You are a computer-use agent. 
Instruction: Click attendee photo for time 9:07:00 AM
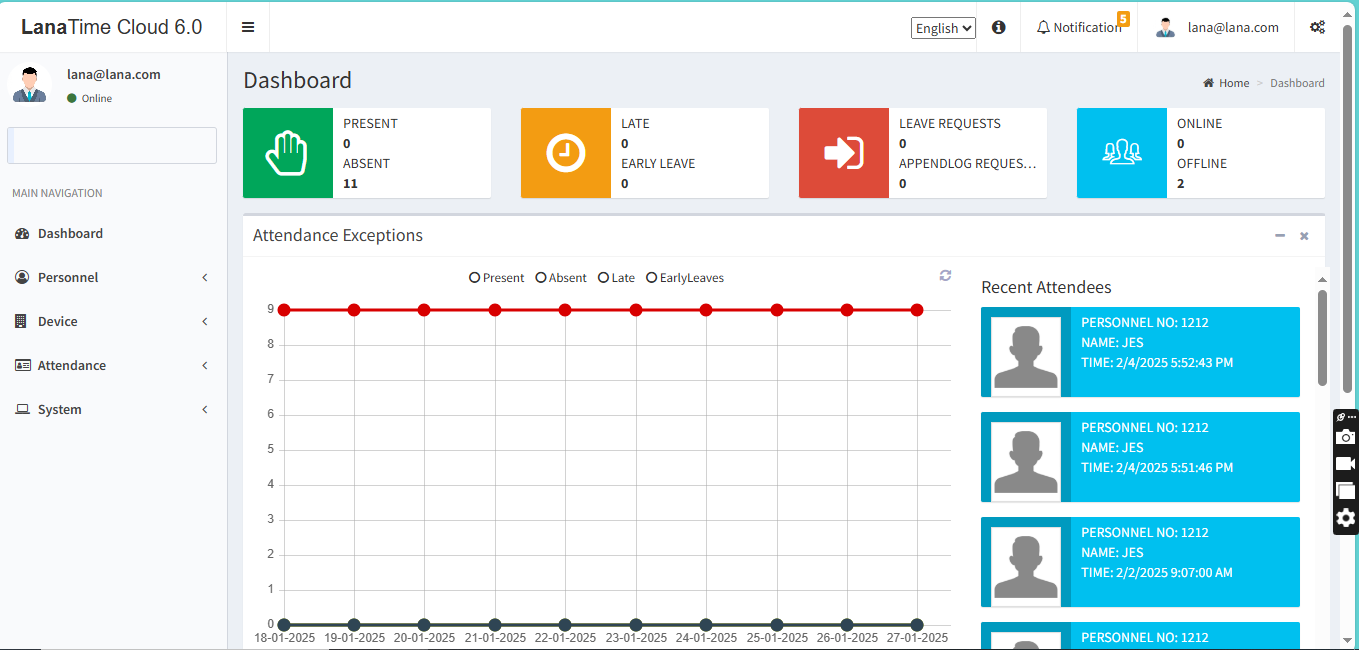pyautogui.click(x=1025, y=565)
